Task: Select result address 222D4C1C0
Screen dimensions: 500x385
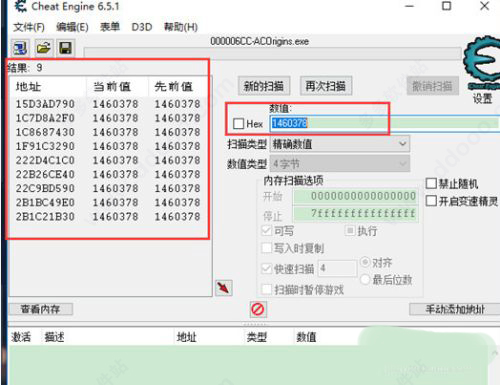Action: 45,160
